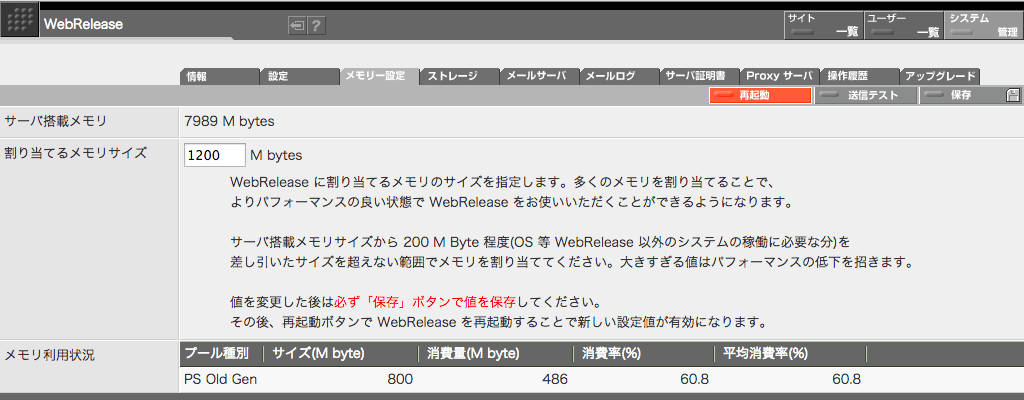
Task: Select the メモリー設定 tab
Action: pos(379,76)
